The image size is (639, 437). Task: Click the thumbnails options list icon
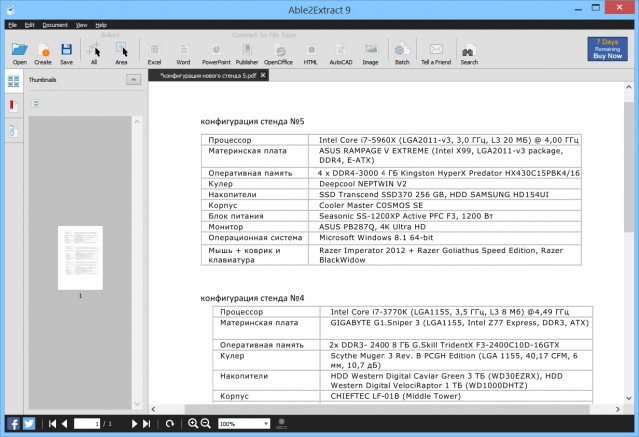(35, 104)
